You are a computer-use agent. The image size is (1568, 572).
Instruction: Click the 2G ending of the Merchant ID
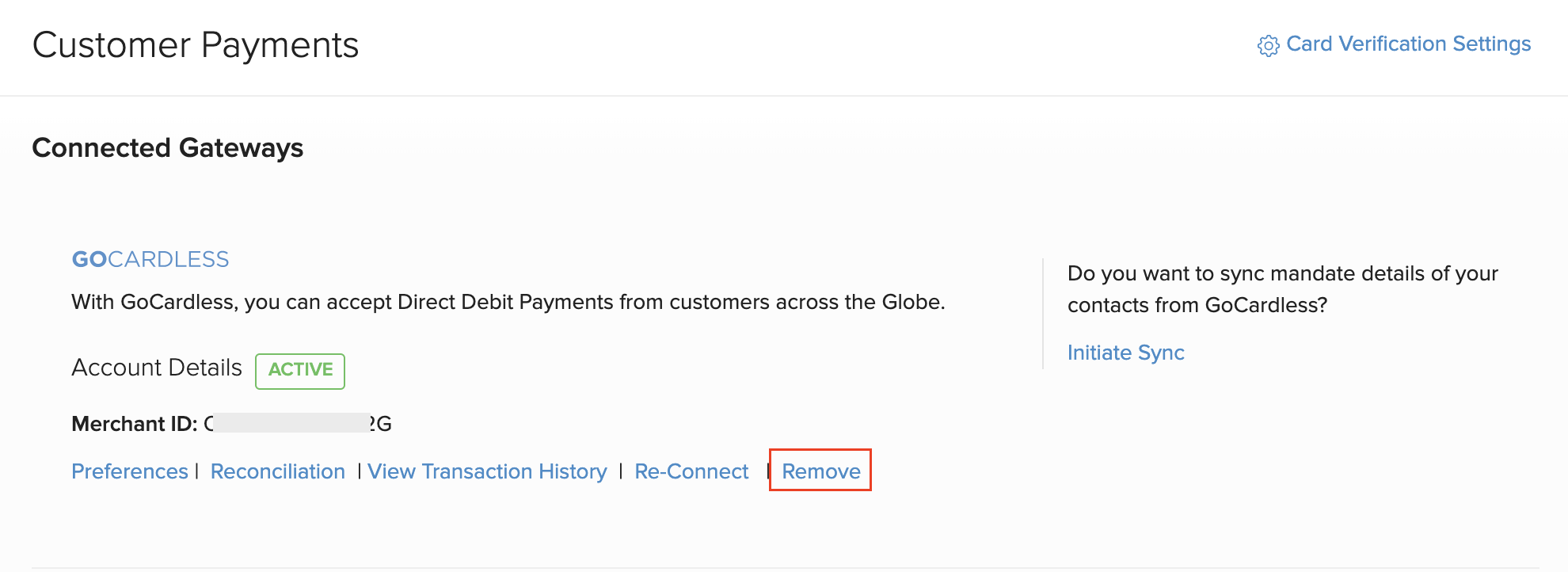[x=381, y=424]
